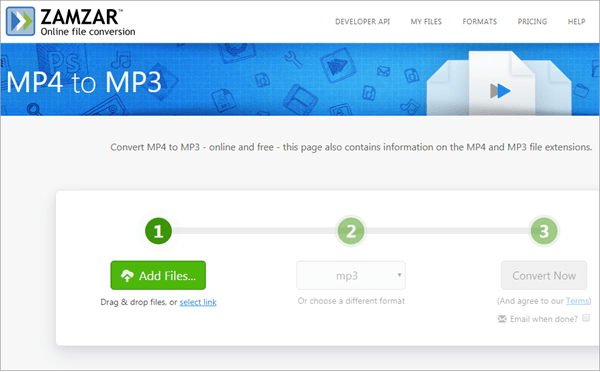Click the Zamzar logo icon
The height and width of the screenshot is (372, 600).
click(20, 21)
